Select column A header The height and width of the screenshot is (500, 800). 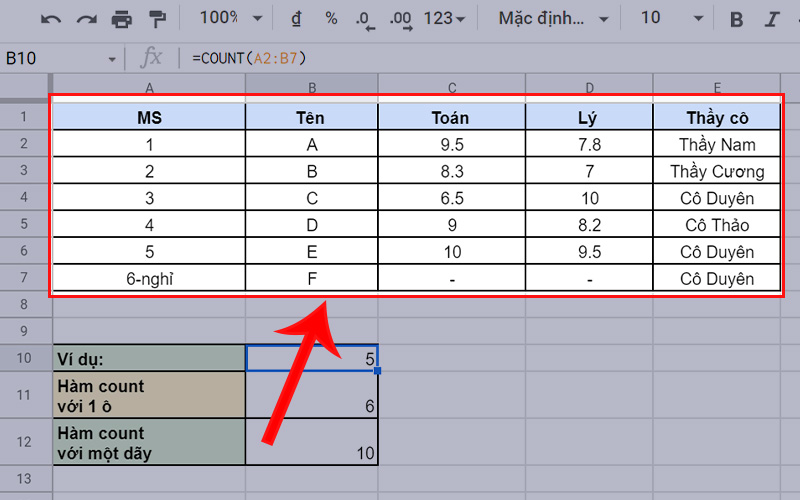tap(149, 87)
